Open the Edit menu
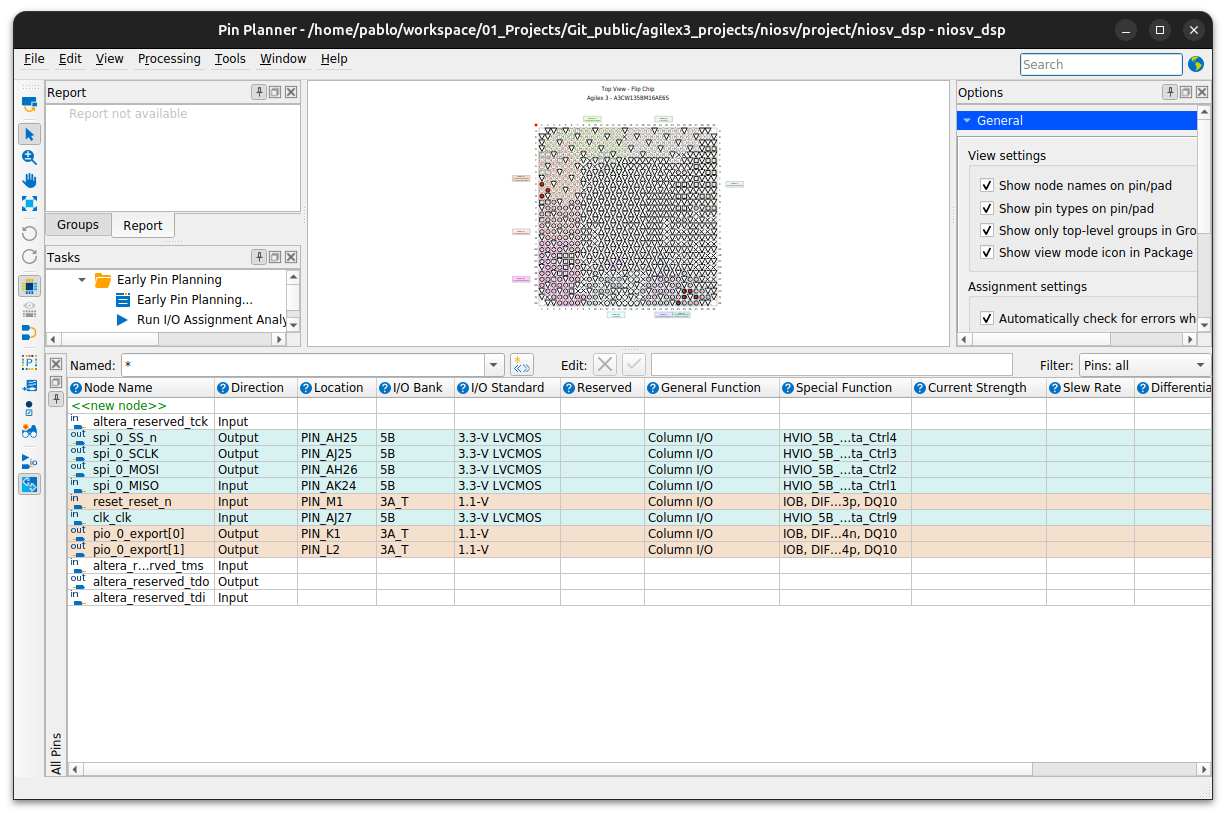The width and height of the screenshot is (1226, 816). (70, 59)
